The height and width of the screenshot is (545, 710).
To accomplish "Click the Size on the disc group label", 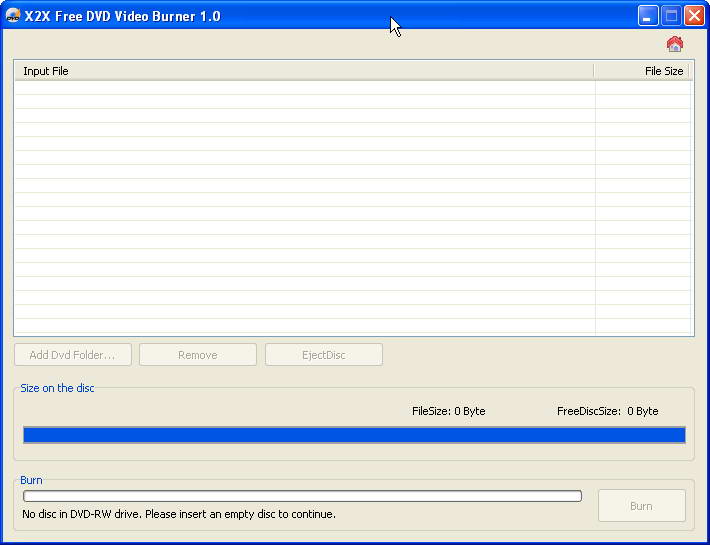I will [x=58, y=388].
